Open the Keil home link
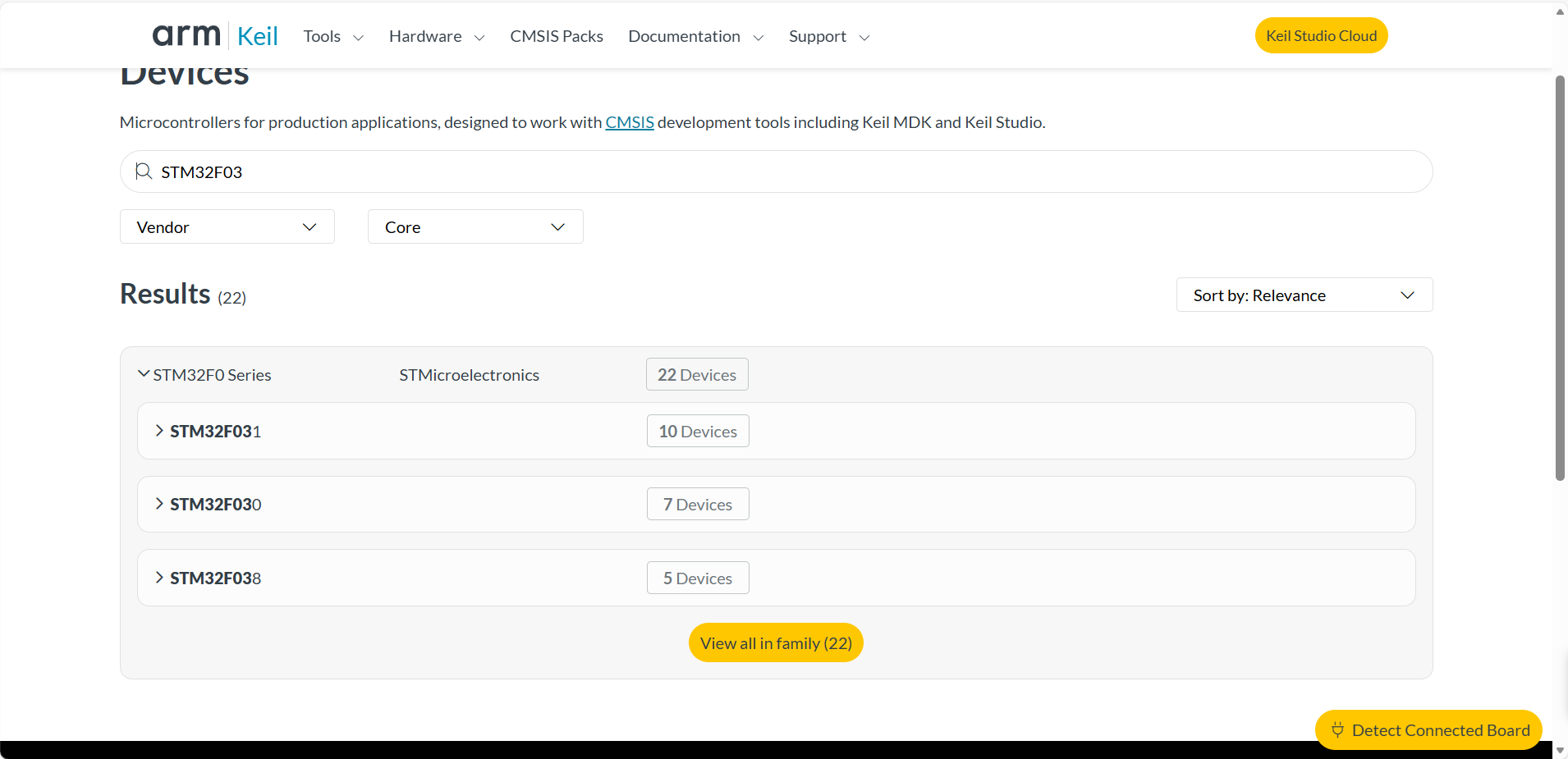The image size is (1568, 759). tap(257, 36)
